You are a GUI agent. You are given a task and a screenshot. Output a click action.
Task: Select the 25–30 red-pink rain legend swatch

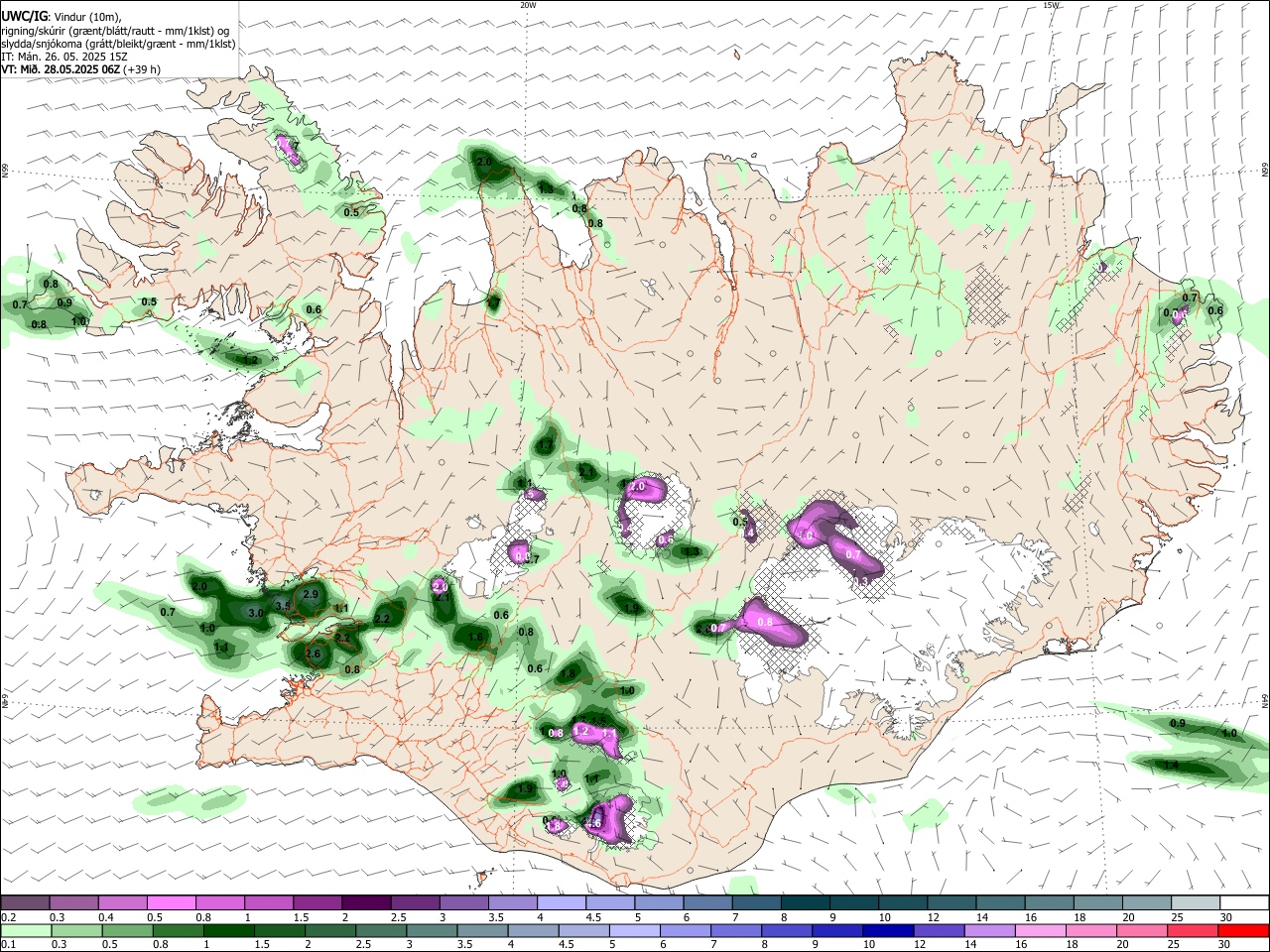[1192, 930]
